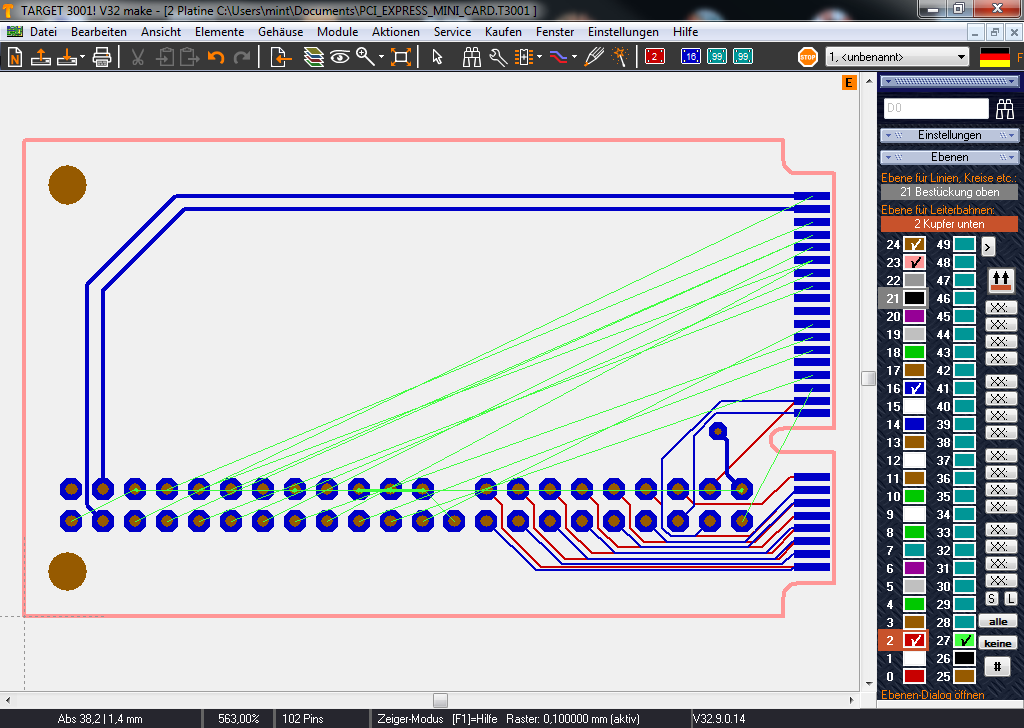Click the purple layer 20 color swatch
Screen dimensions: 1024x728
[914, 317]
